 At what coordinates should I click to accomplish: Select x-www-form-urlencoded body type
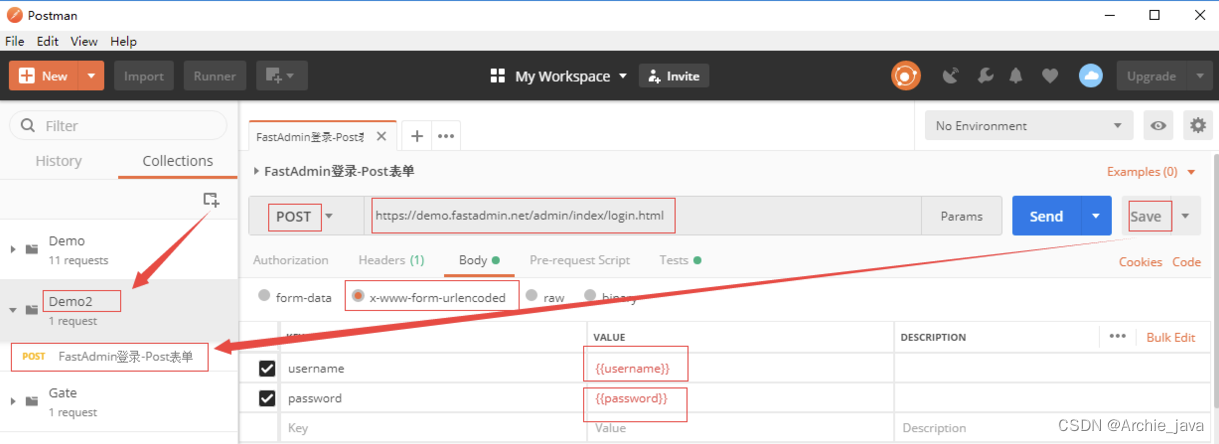(358, 296)
